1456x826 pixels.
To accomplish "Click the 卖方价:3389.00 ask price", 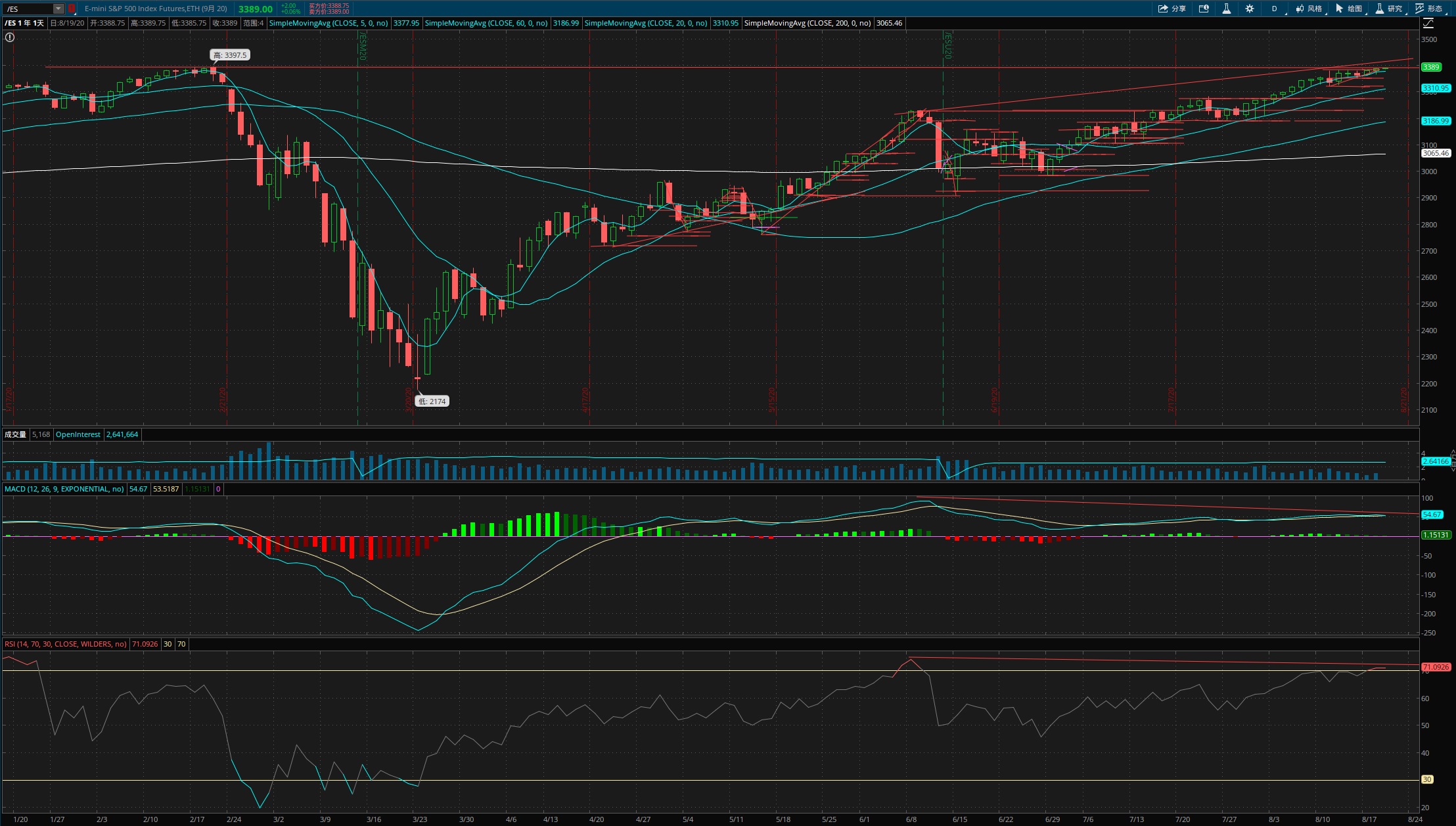I will [329, 12].
